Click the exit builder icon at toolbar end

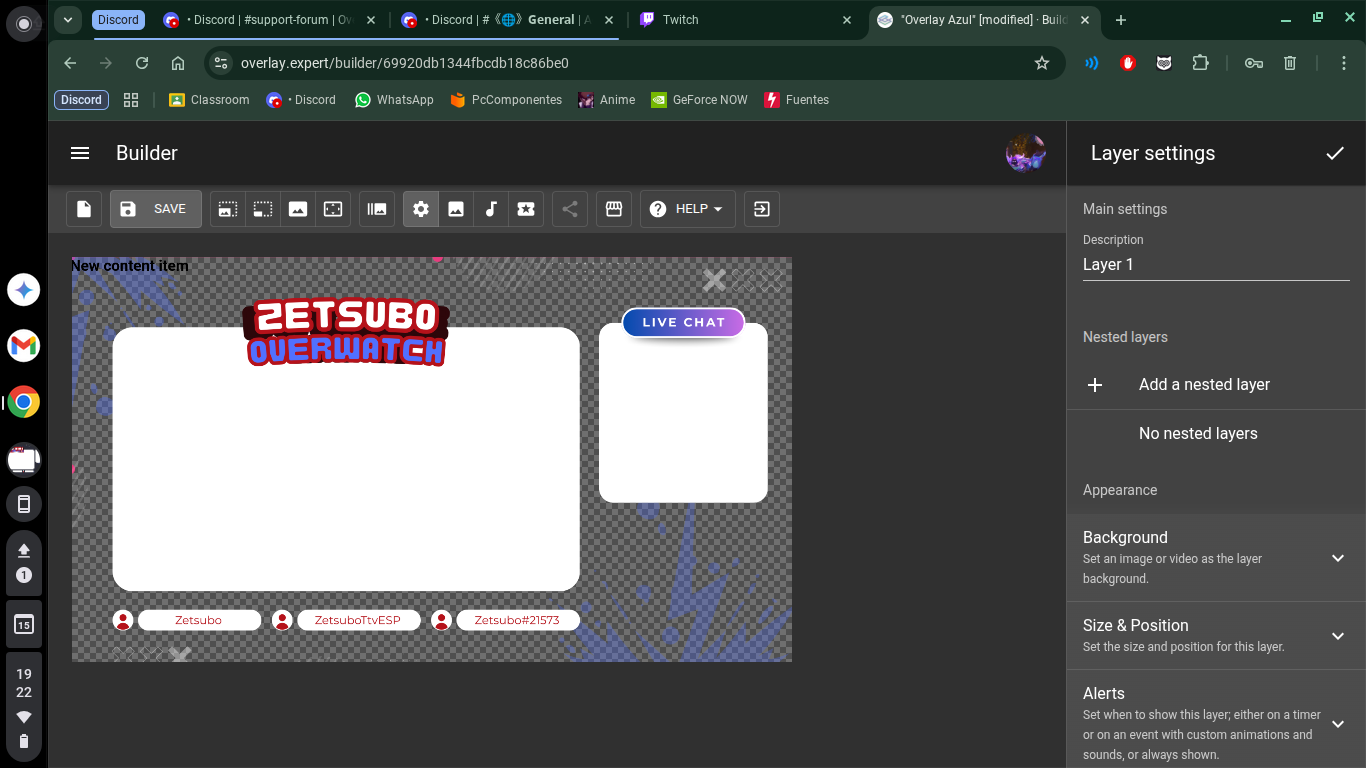pyautogui.click(x=761, y=209)
